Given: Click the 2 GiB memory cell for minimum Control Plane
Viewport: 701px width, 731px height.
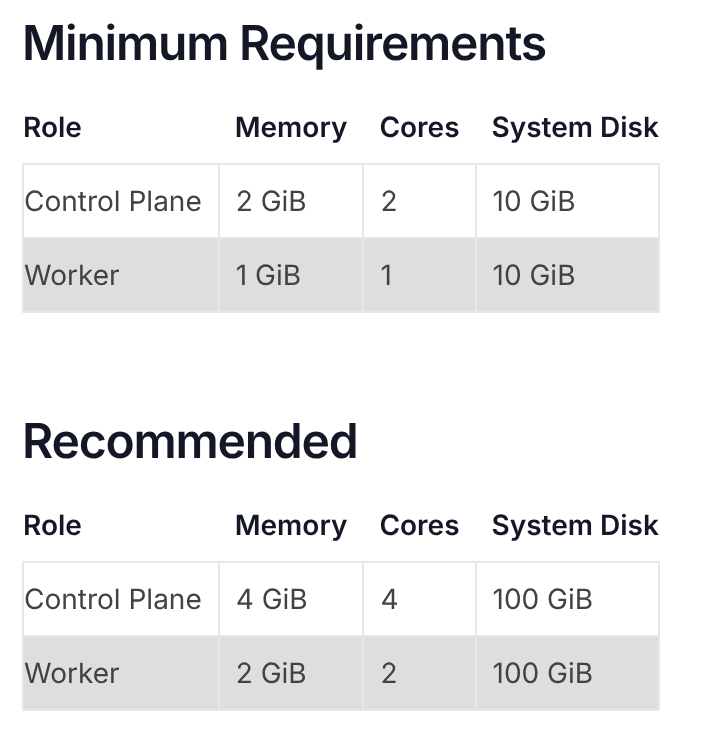Looking at the screenshot, I should coord(271,202).
